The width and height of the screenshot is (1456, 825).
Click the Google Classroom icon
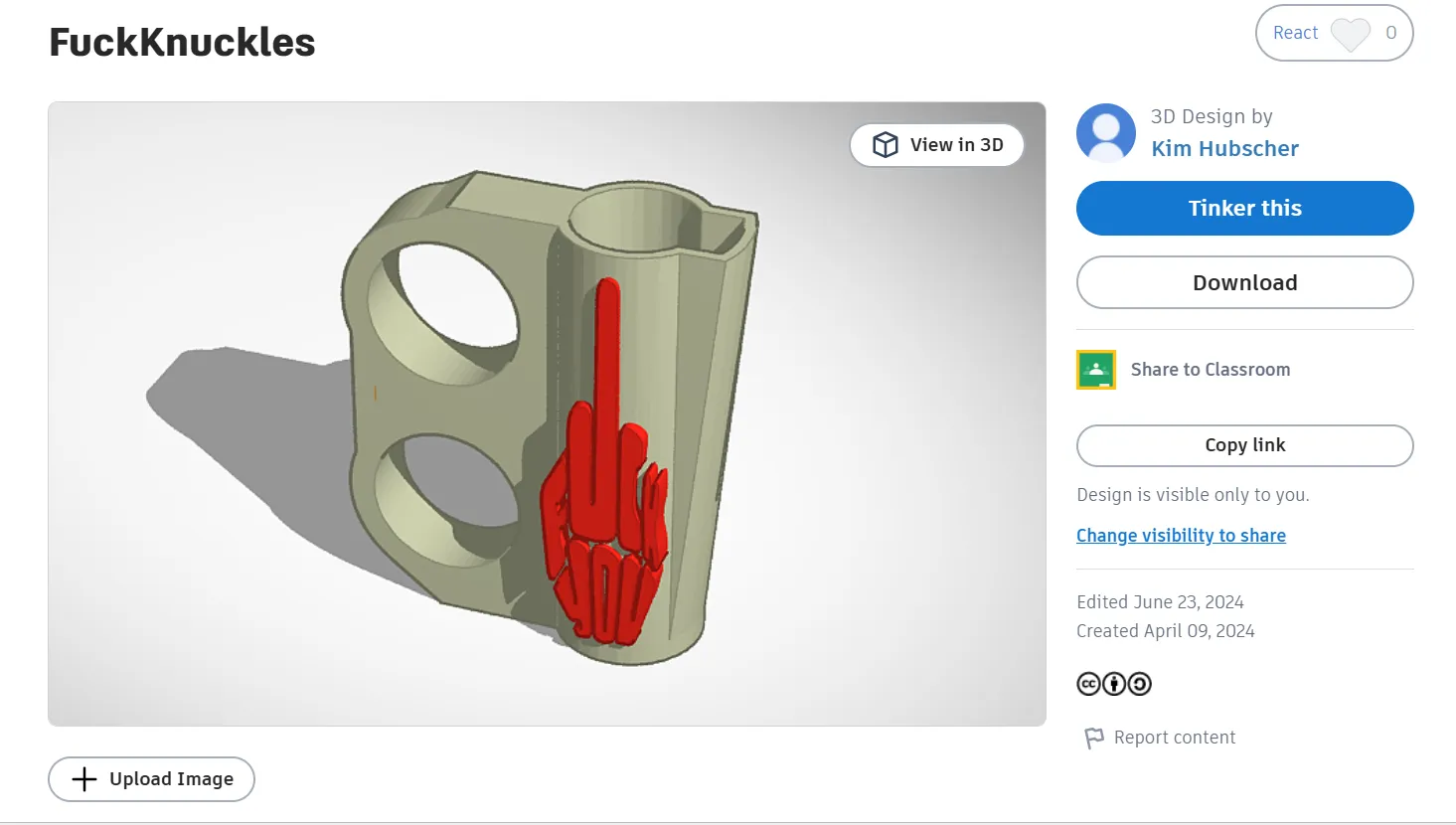coord(1096,370)
